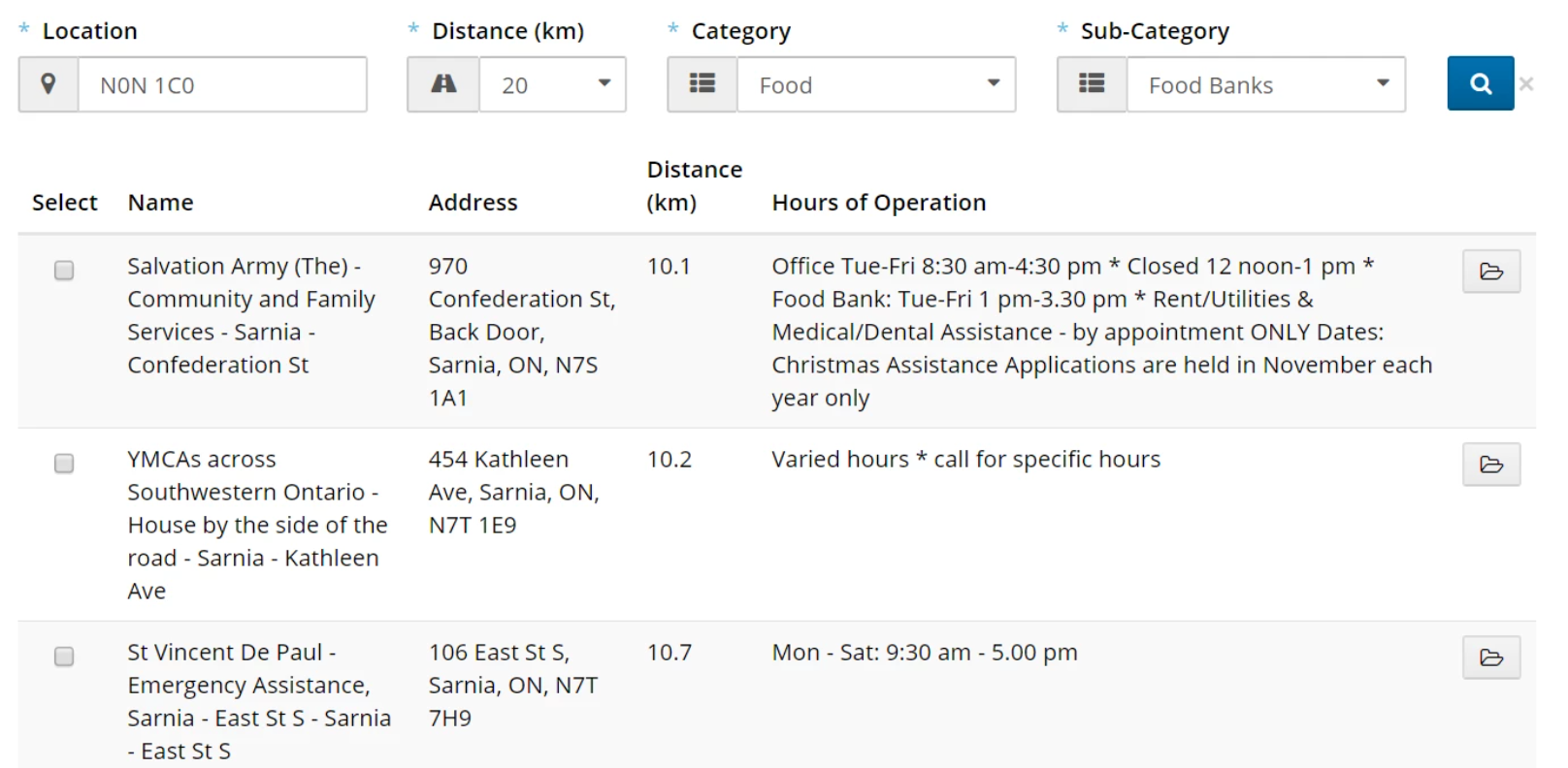Click the map pin location icon
This screenshot has width=1568, height=768.
[x=49, y=84]
